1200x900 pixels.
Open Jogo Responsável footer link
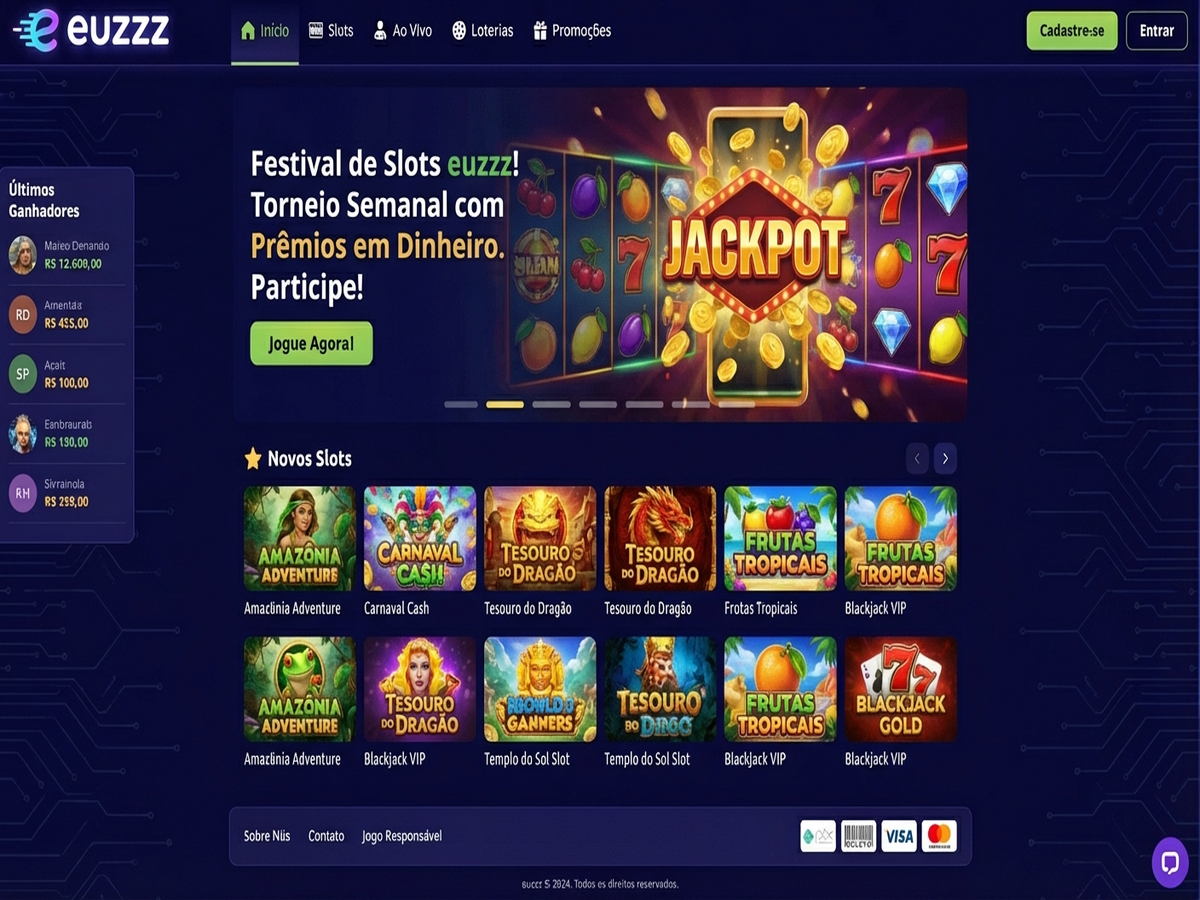[x=402, y=836]
